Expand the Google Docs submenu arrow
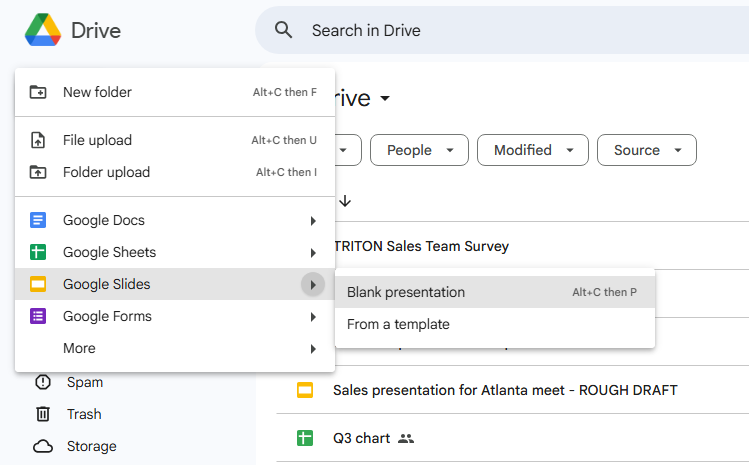This screenshot has width=749, height=465. (x=313, y=221)
